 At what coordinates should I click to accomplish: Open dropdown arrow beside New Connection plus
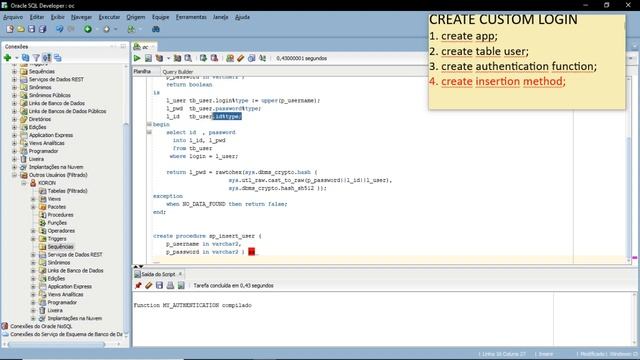pos(17,58)
